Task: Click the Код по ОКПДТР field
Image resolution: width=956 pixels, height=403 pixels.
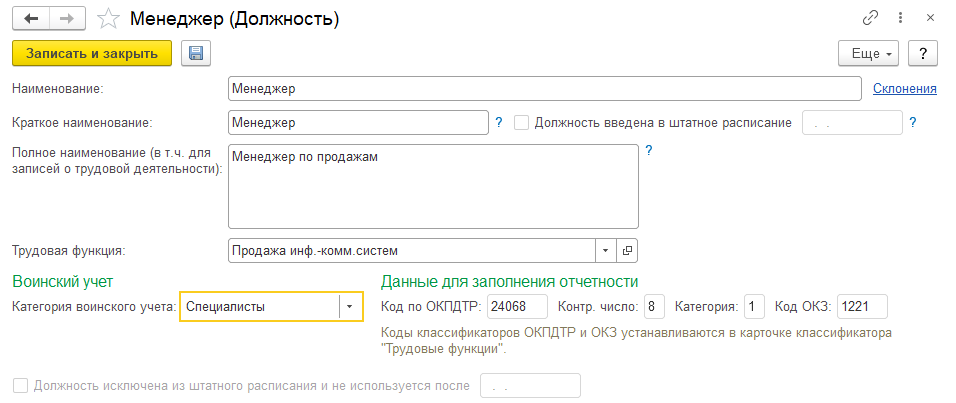Action: [518, 307]
